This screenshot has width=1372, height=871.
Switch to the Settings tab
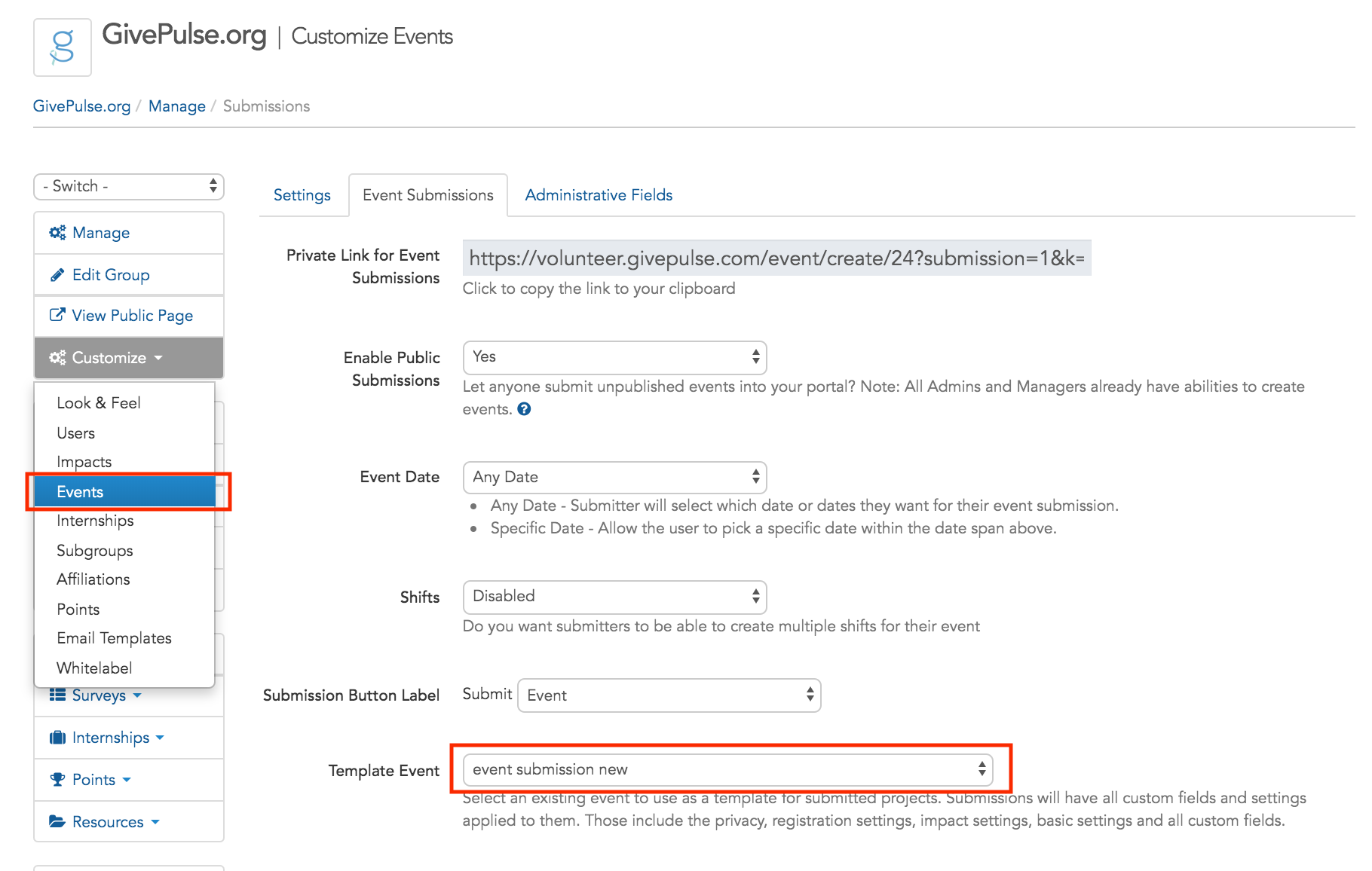point(302,195)
